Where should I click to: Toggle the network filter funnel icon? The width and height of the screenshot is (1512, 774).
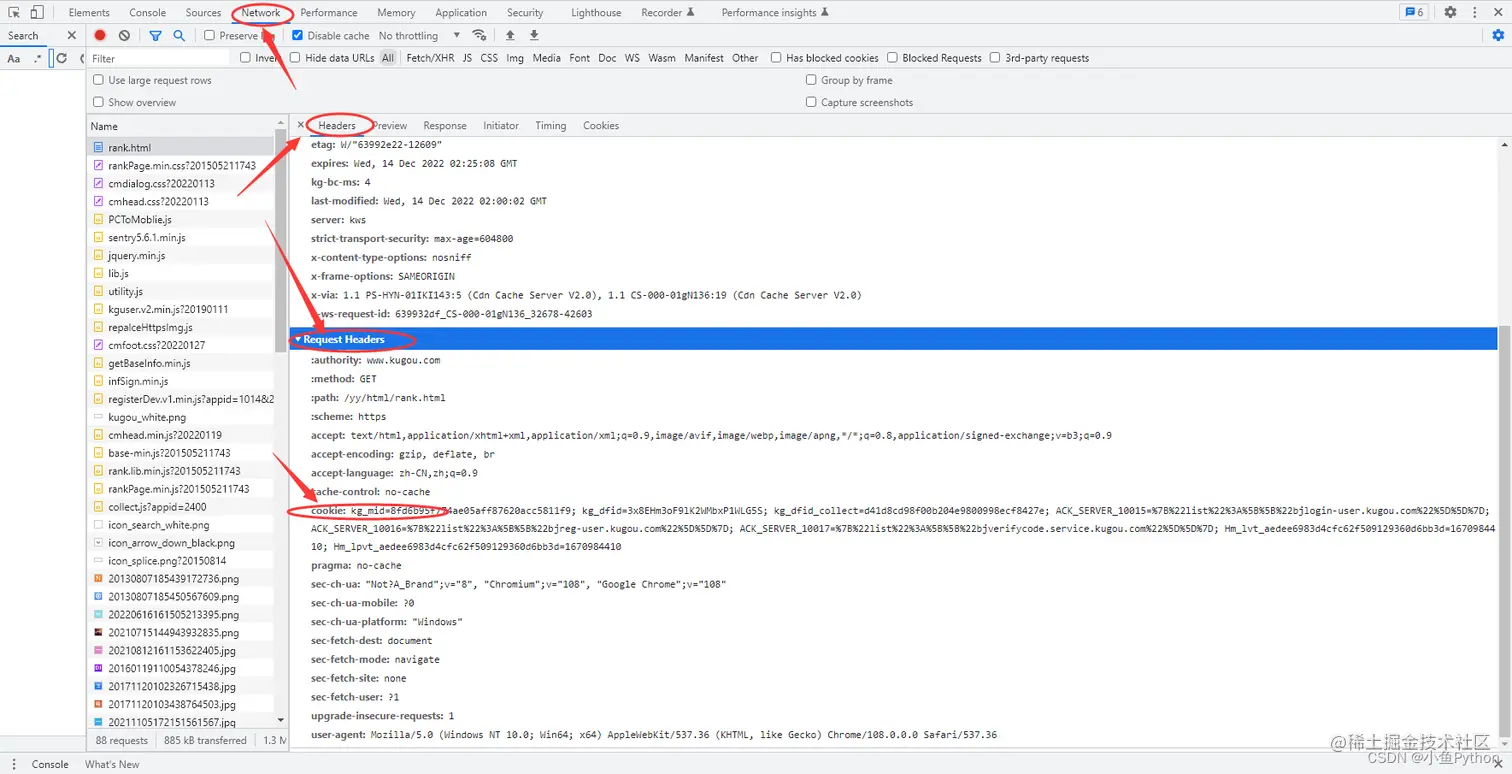pyautogui.click(x=155, y=35)
